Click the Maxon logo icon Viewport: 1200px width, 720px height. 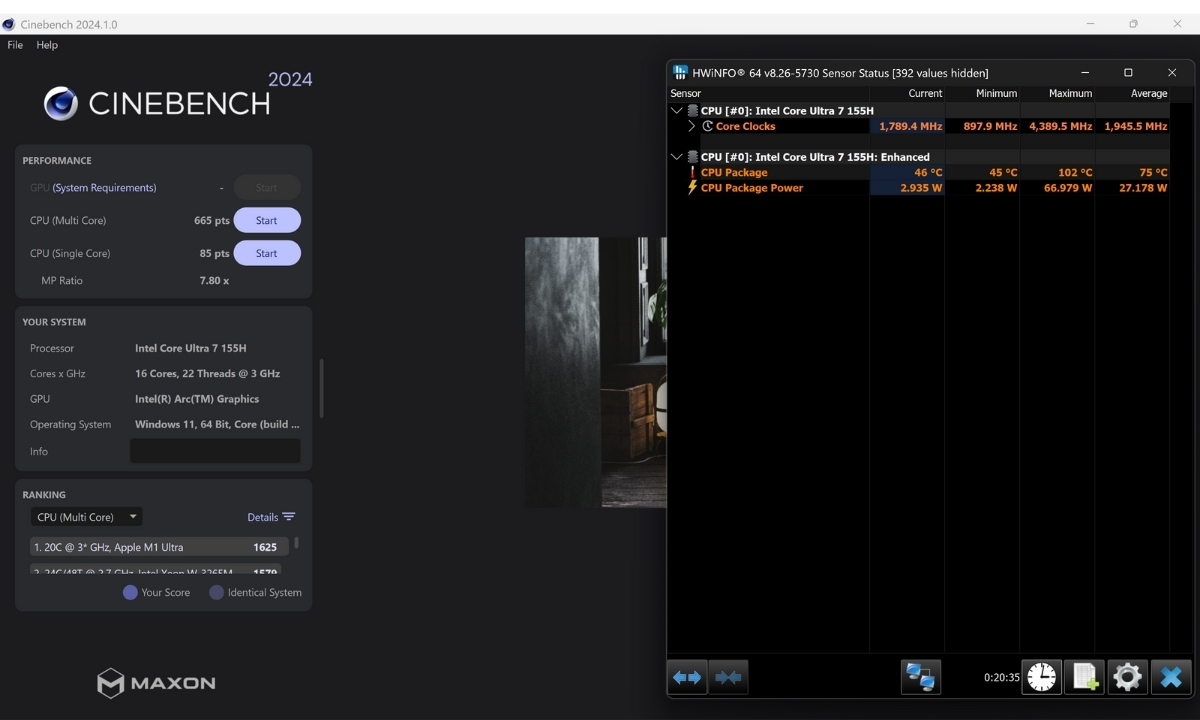pyautogui.click(x=110, y=683)
